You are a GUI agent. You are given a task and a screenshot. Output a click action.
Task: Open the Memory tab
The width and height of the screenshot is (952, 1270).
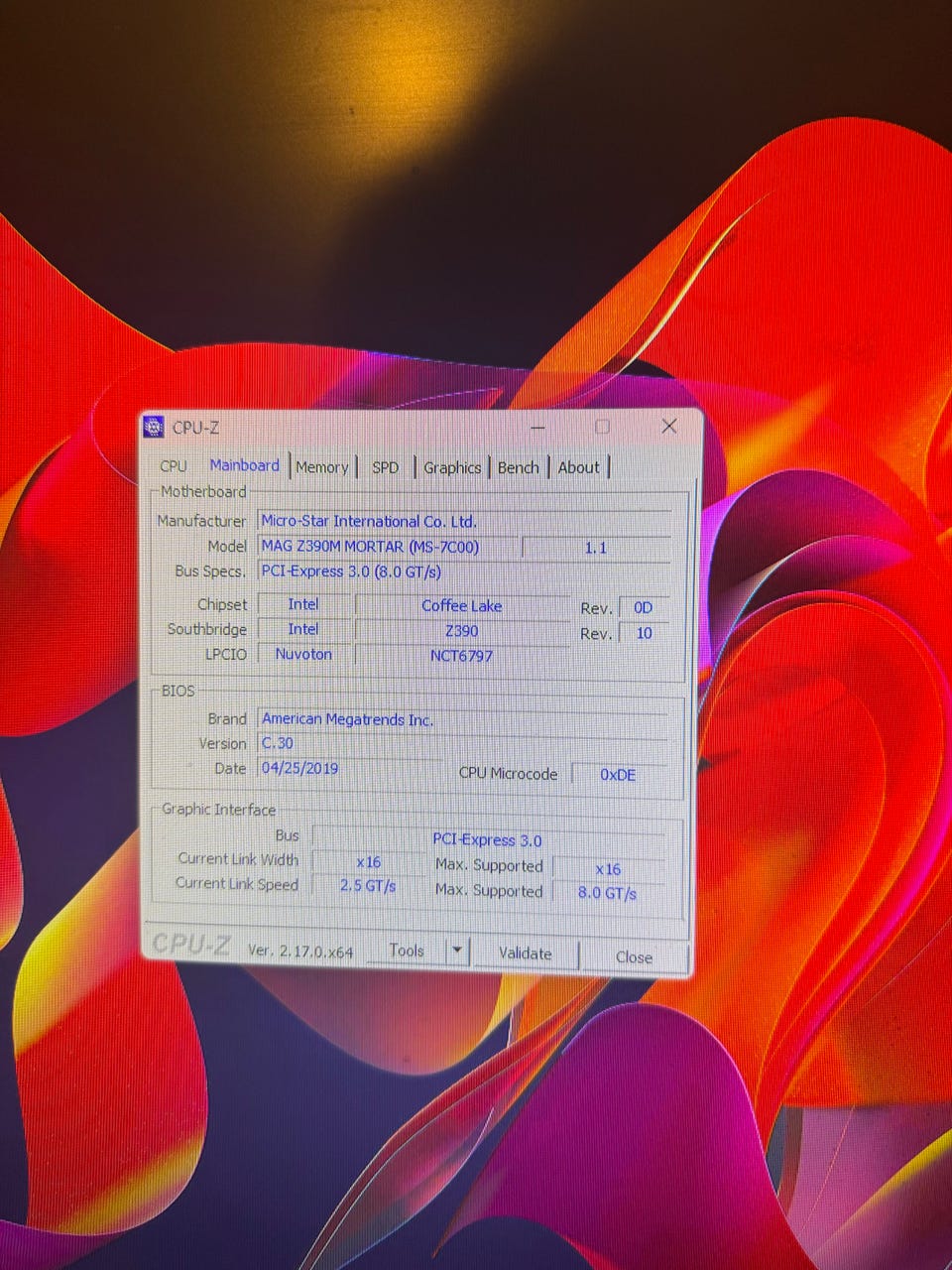click(x=321, y=467)
